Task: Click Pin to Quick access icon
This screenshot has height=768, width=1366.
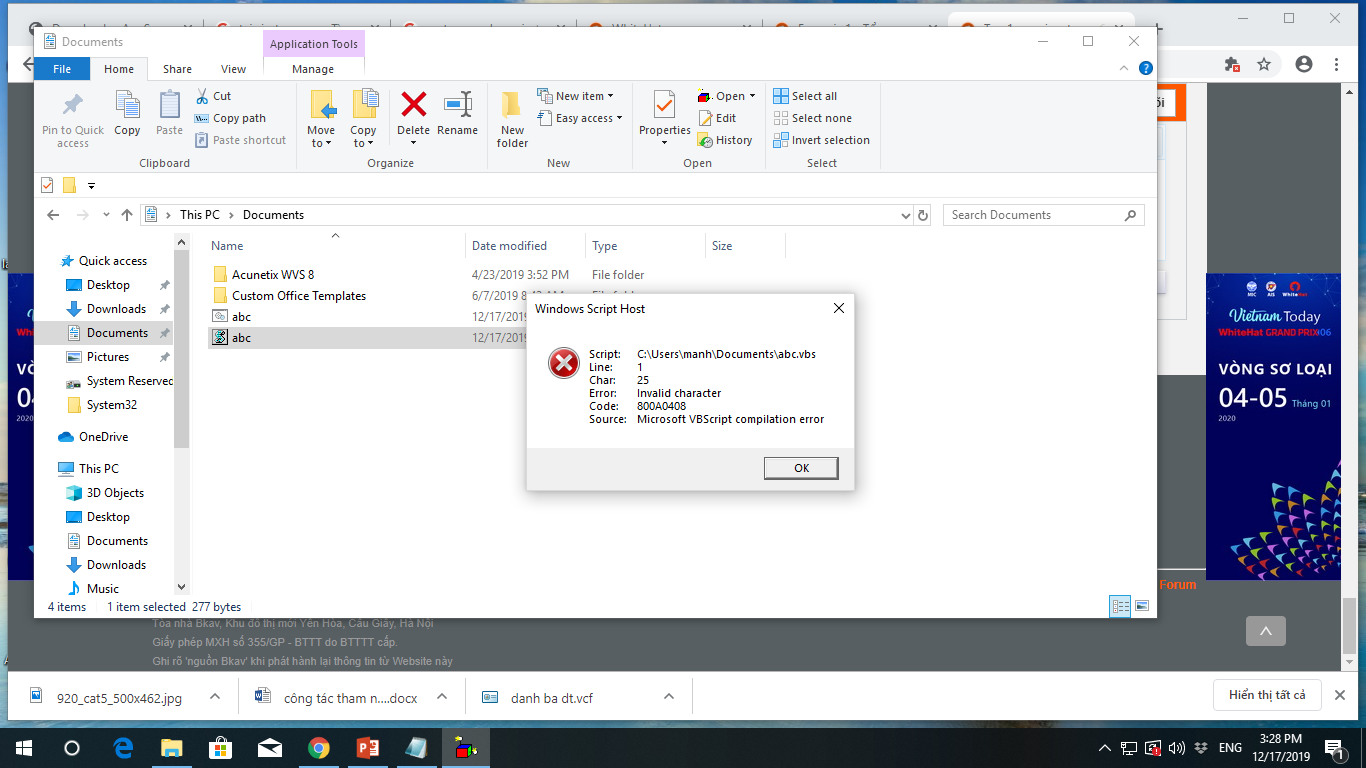Action: [73, 105]
